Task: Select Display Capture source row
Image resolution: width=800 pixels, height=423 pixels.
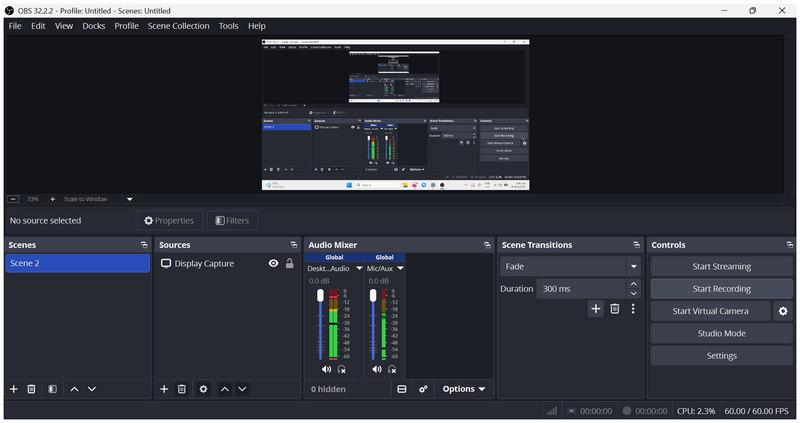Action: click(x=227, y=263)
